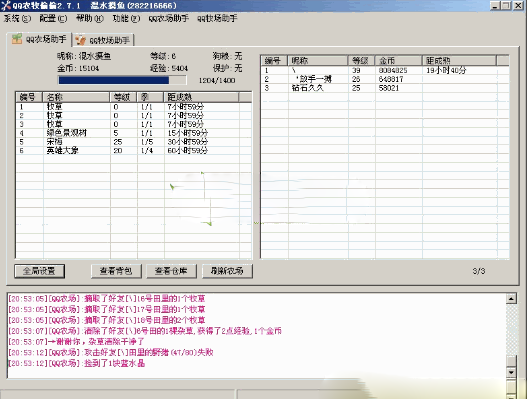Maximize the window
The height and width of the screenshot is (399, 527).
click(506, 5)
